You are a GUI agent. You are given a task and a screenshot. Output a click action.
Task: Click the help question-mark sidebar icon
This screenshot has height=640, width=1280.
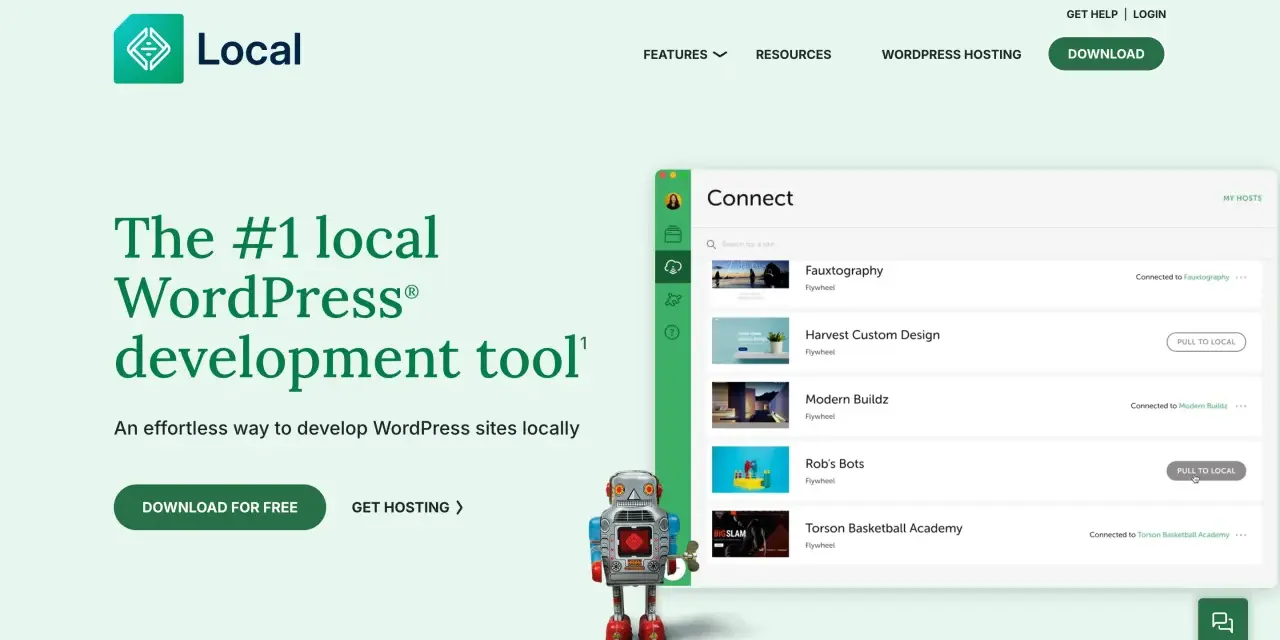[x=672, y=332]
